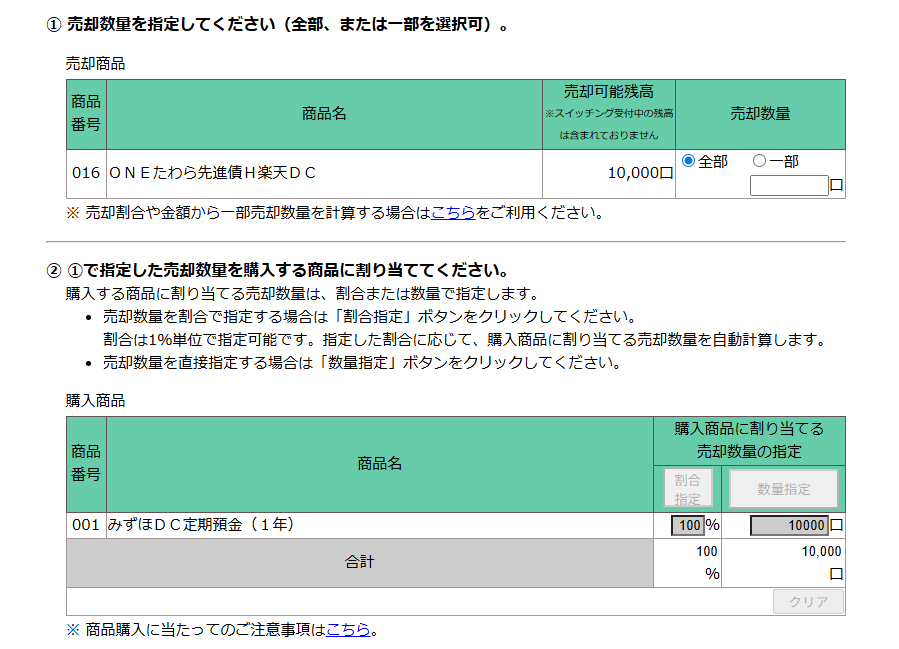Open the こちら link for purchase notes
The image size is (899, 649).
click(x=348, y=629)
